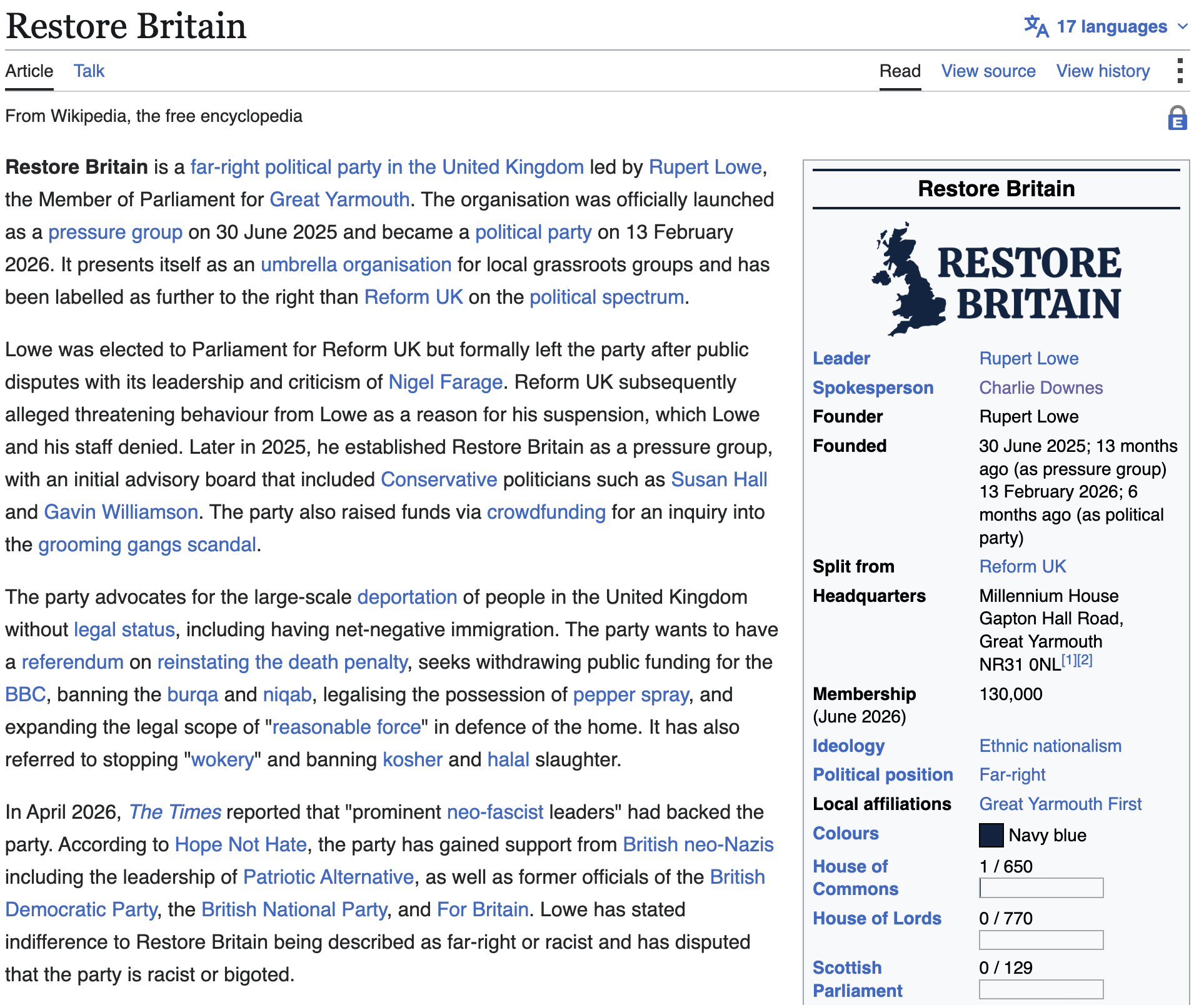
Task: Open the Susan Hall link
Action: (719, 479)
